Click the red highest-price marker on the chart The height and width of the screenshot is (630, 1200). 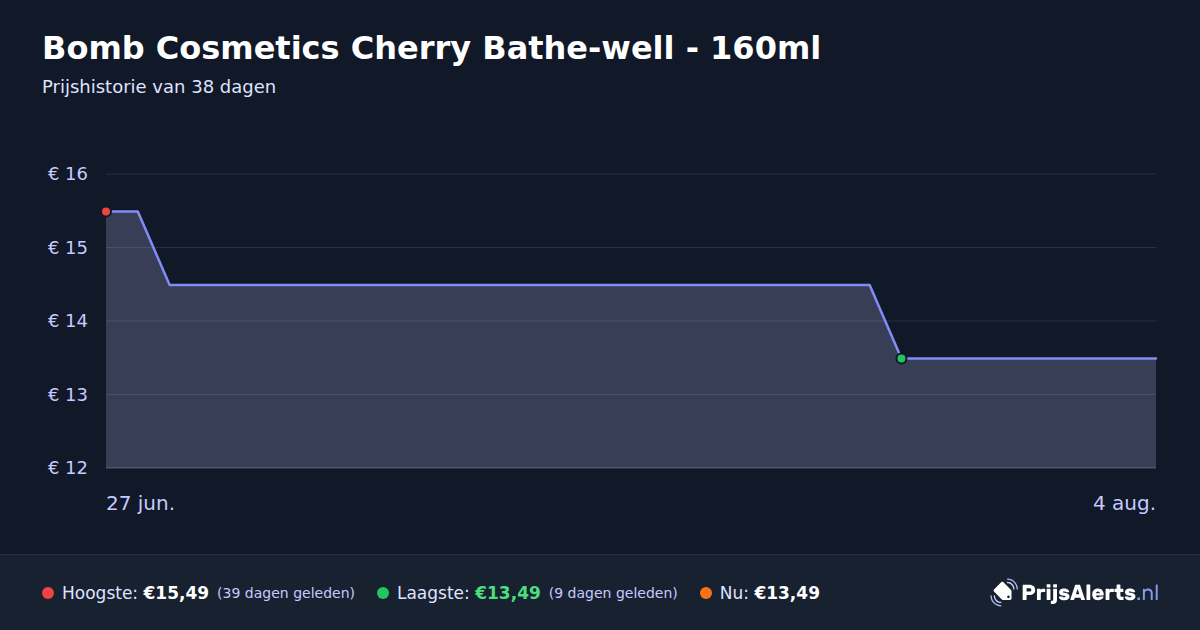coord(106,212)
